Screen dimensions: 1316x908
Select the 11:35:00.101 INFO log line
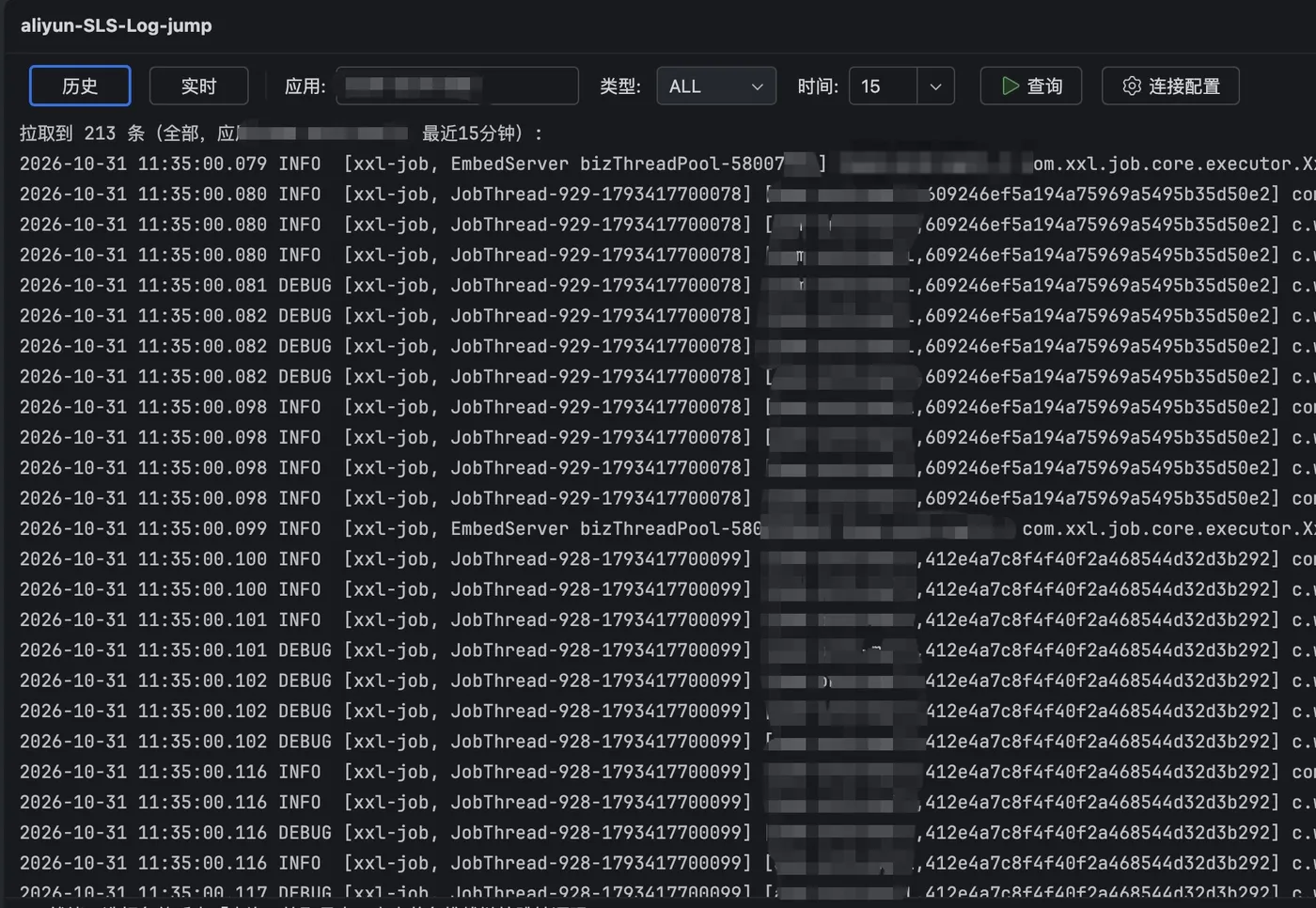(x=667, y=619)
